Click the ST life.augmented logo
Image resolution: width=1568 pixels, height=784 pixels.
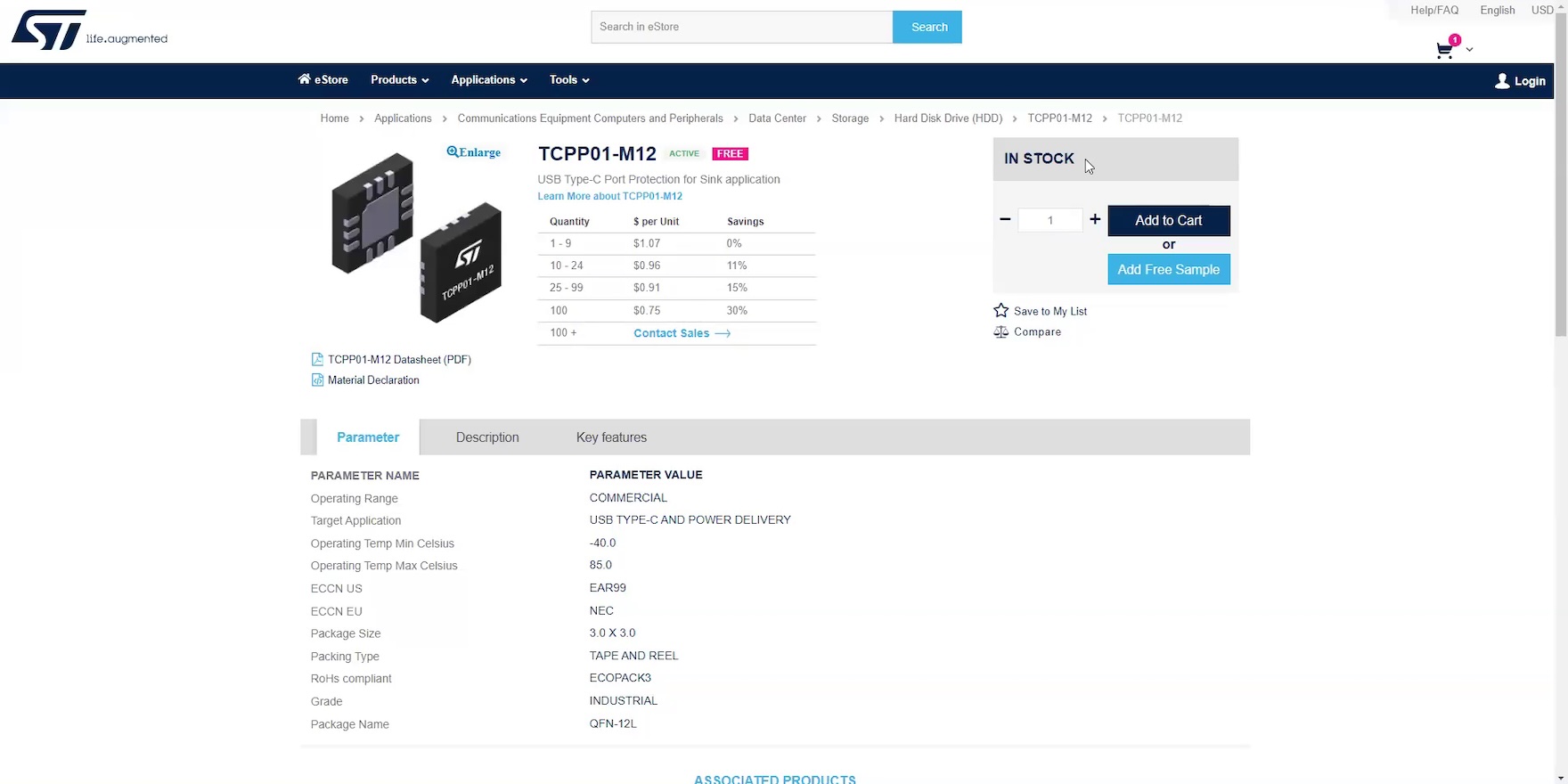coord(89,30)
